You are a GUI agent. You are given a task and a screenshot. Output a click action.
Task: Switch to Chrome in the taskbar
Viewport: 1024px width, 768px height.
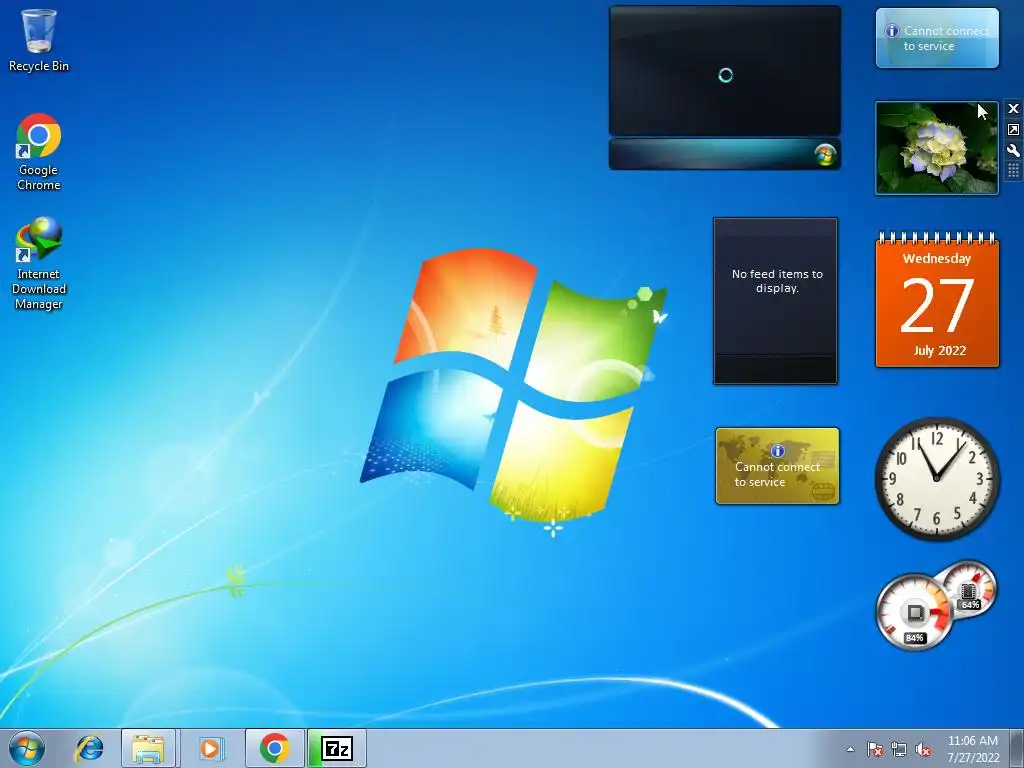(x=274, y=748)
